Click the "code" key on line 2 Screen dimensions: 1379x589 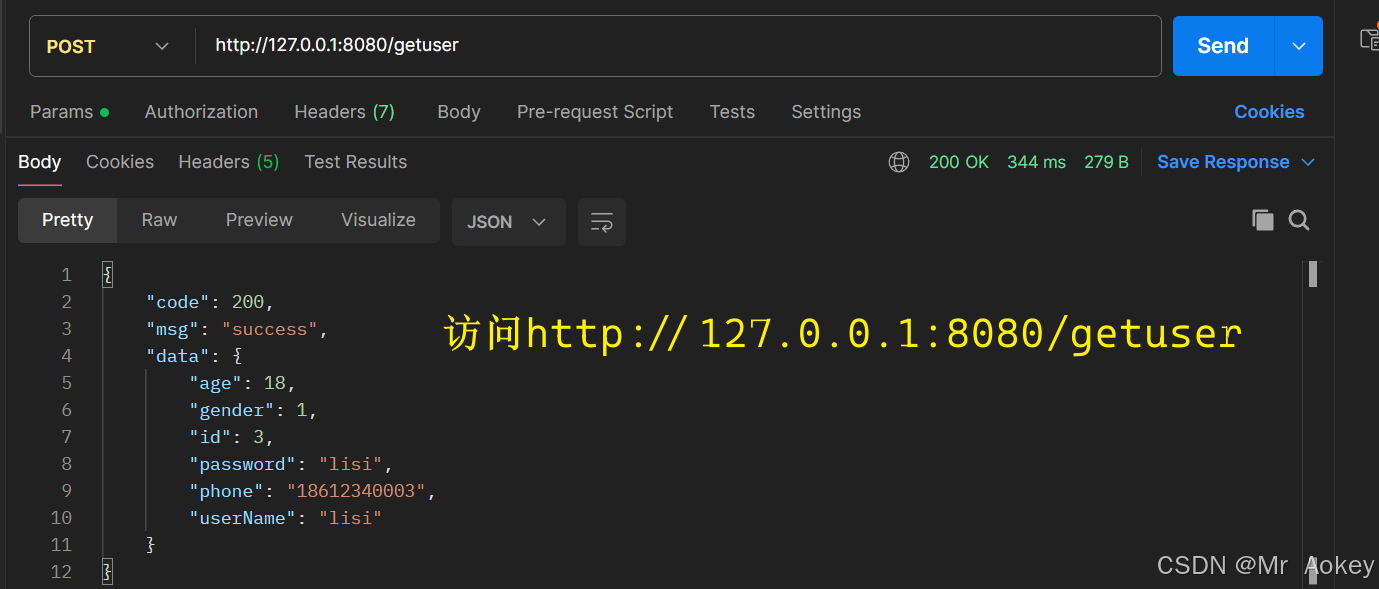[178, 302]
